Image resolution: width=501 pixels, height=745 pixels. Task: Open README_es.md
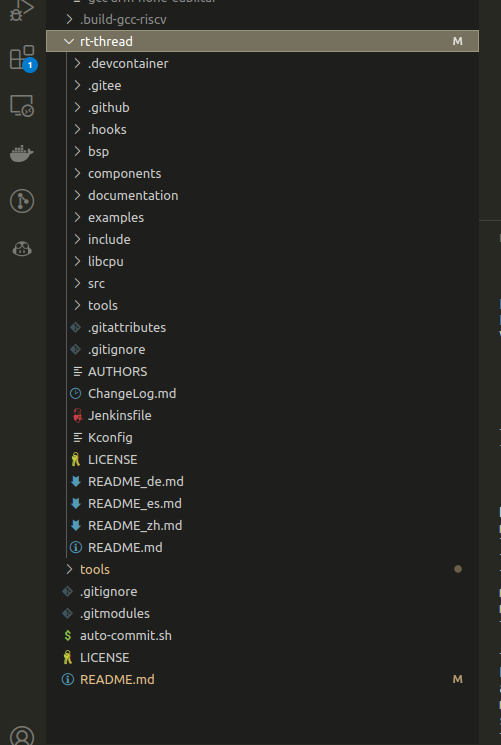coord(135,503)
